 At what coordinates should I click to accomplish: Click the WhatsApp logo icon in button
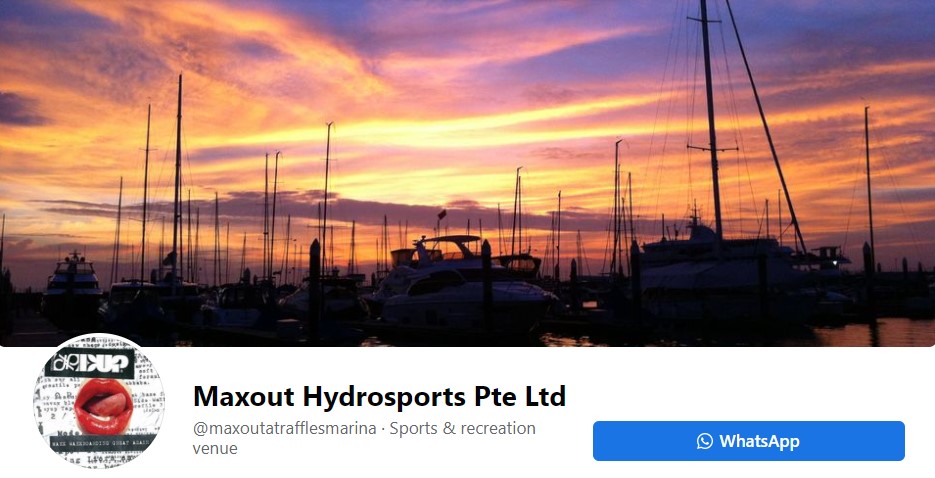(x=704, y=441)
